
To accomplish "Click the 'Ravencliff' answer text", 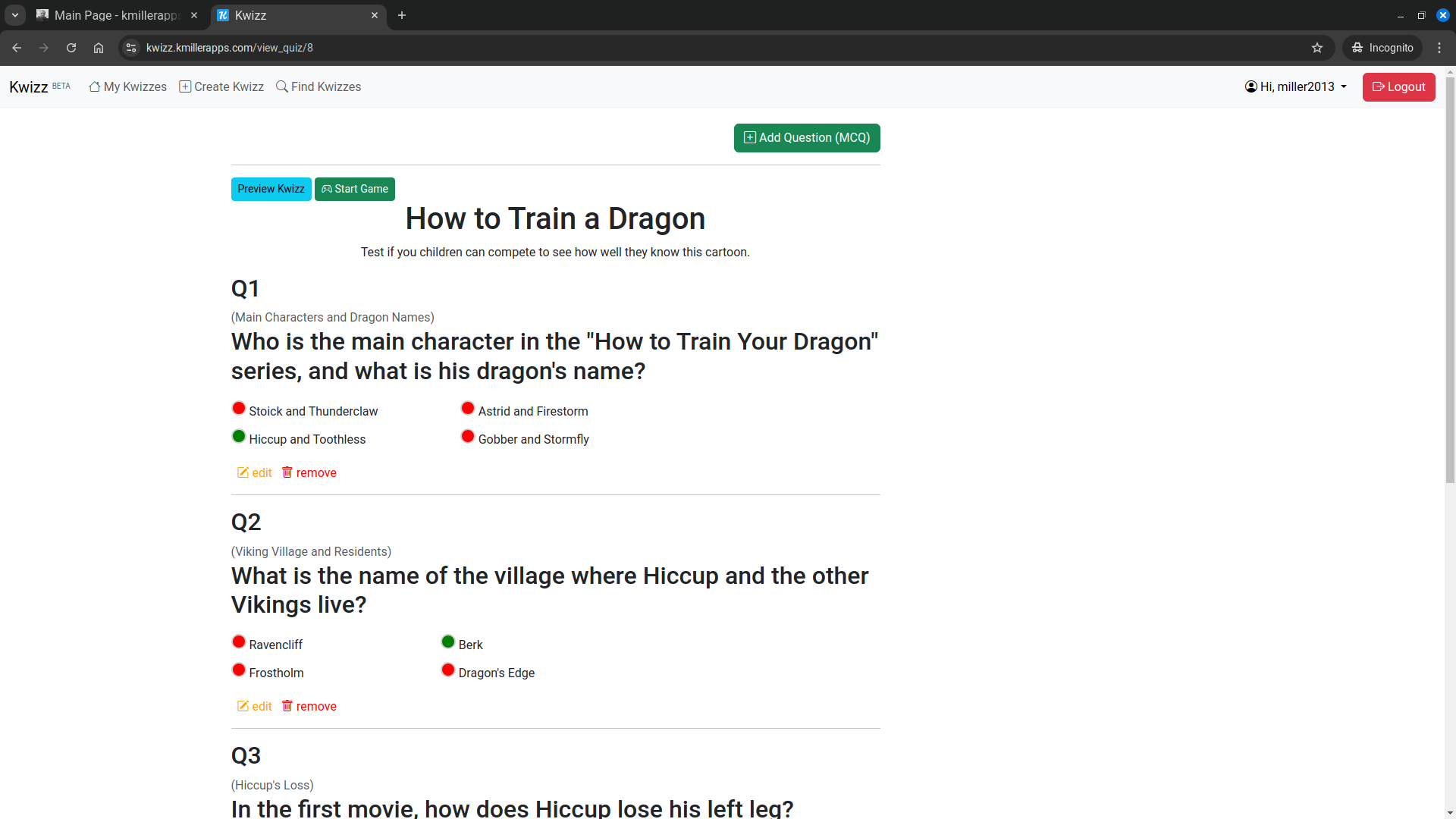I will (x=275, y=645).
